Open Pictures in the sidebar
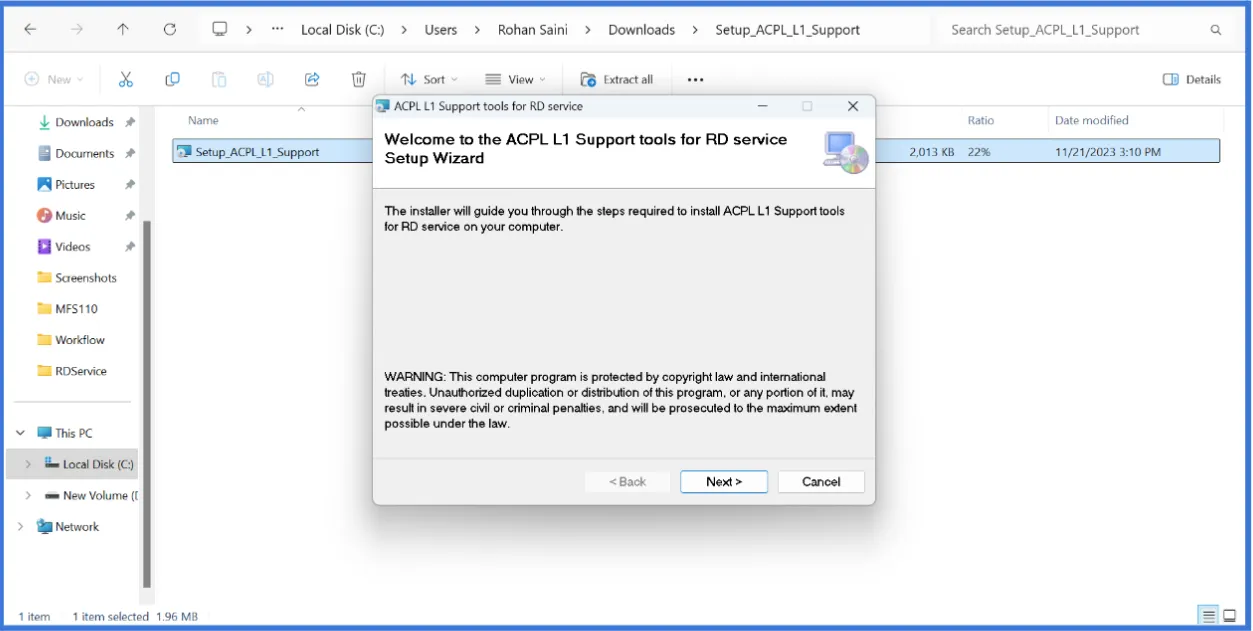This screenshot has width=1253, height=631. click(x=74, y=184)
